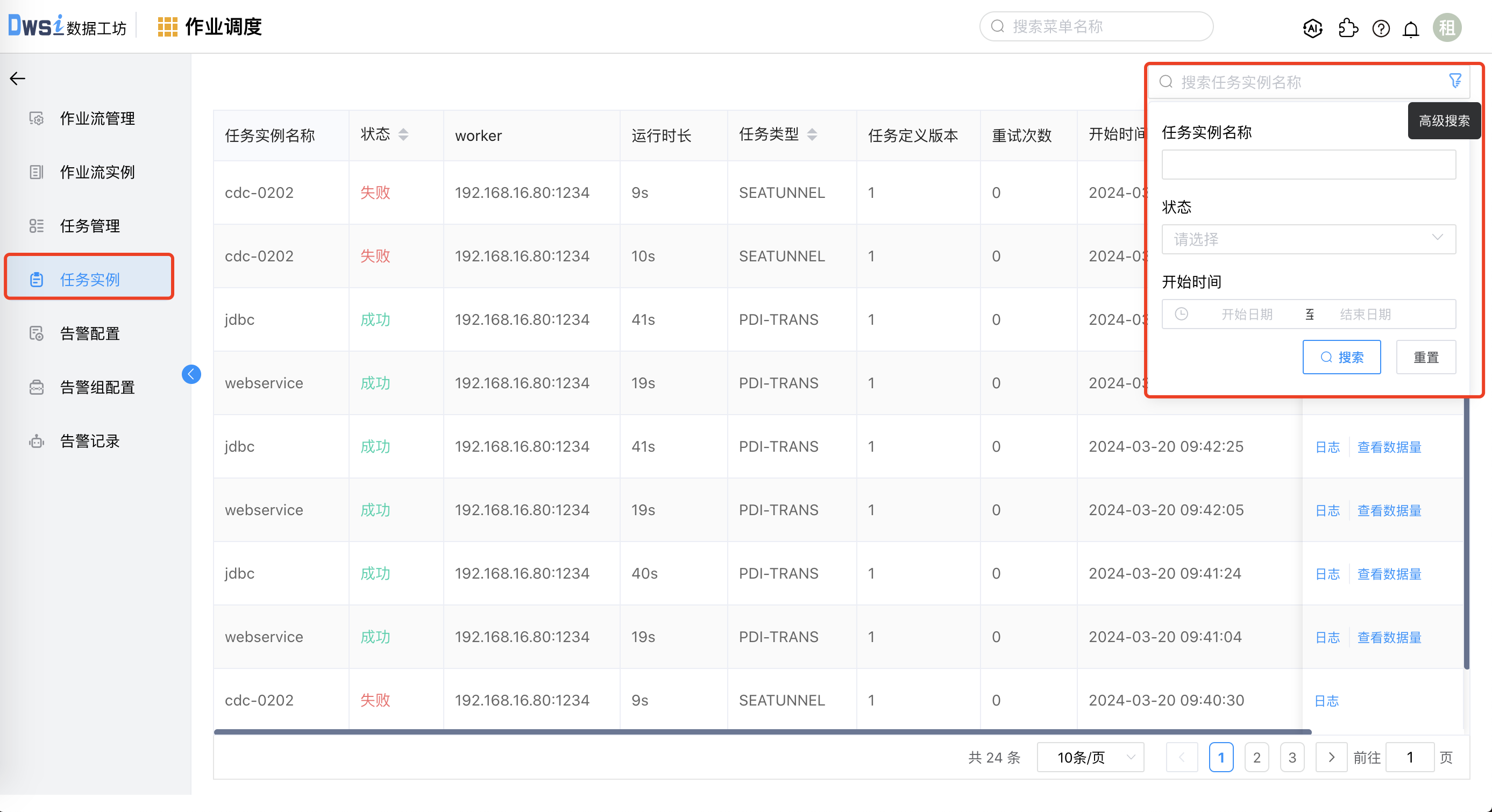Click the AI assistant icon in header

click(1312, 28)
